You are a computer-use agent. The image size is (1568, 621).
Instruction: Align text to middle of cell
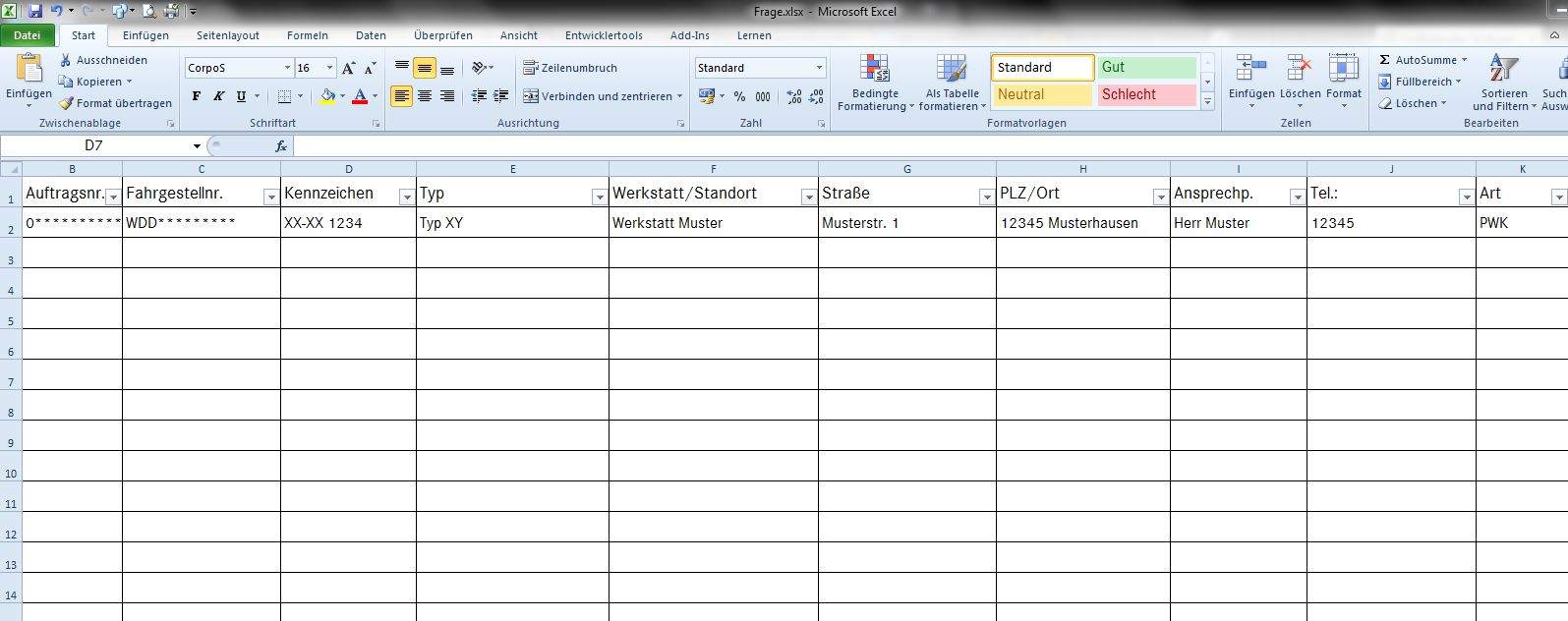coord(424,68)
